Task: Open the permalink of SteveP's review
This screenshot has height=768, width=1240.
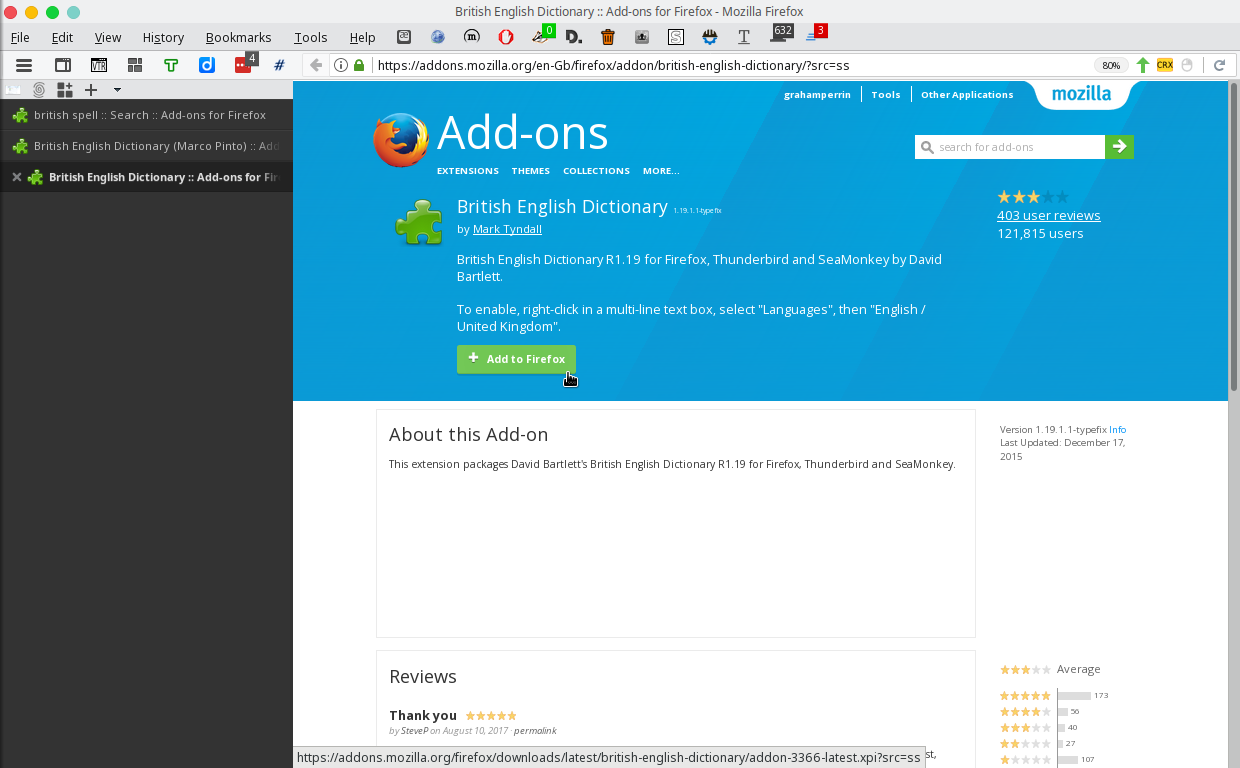Action: tap(535, 731)
